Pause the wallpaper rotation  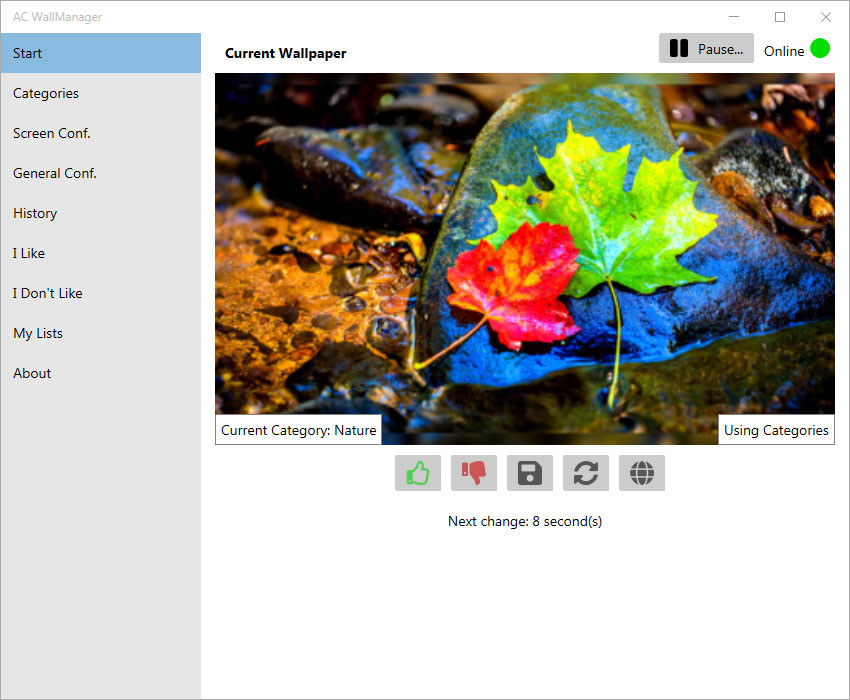[x=706, y=48]
